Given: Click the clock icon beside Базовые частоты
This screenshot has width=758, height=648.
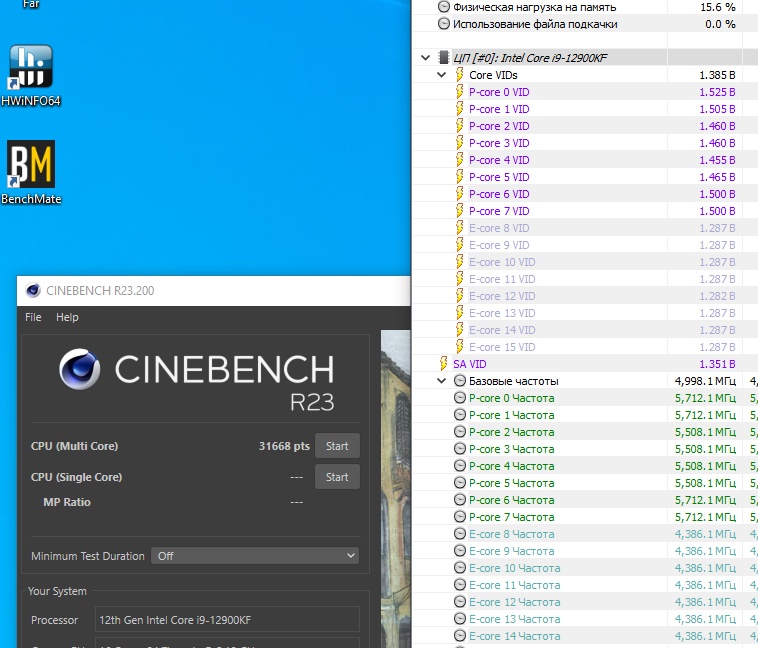Looking at the screenshot, I should point(460,381).
